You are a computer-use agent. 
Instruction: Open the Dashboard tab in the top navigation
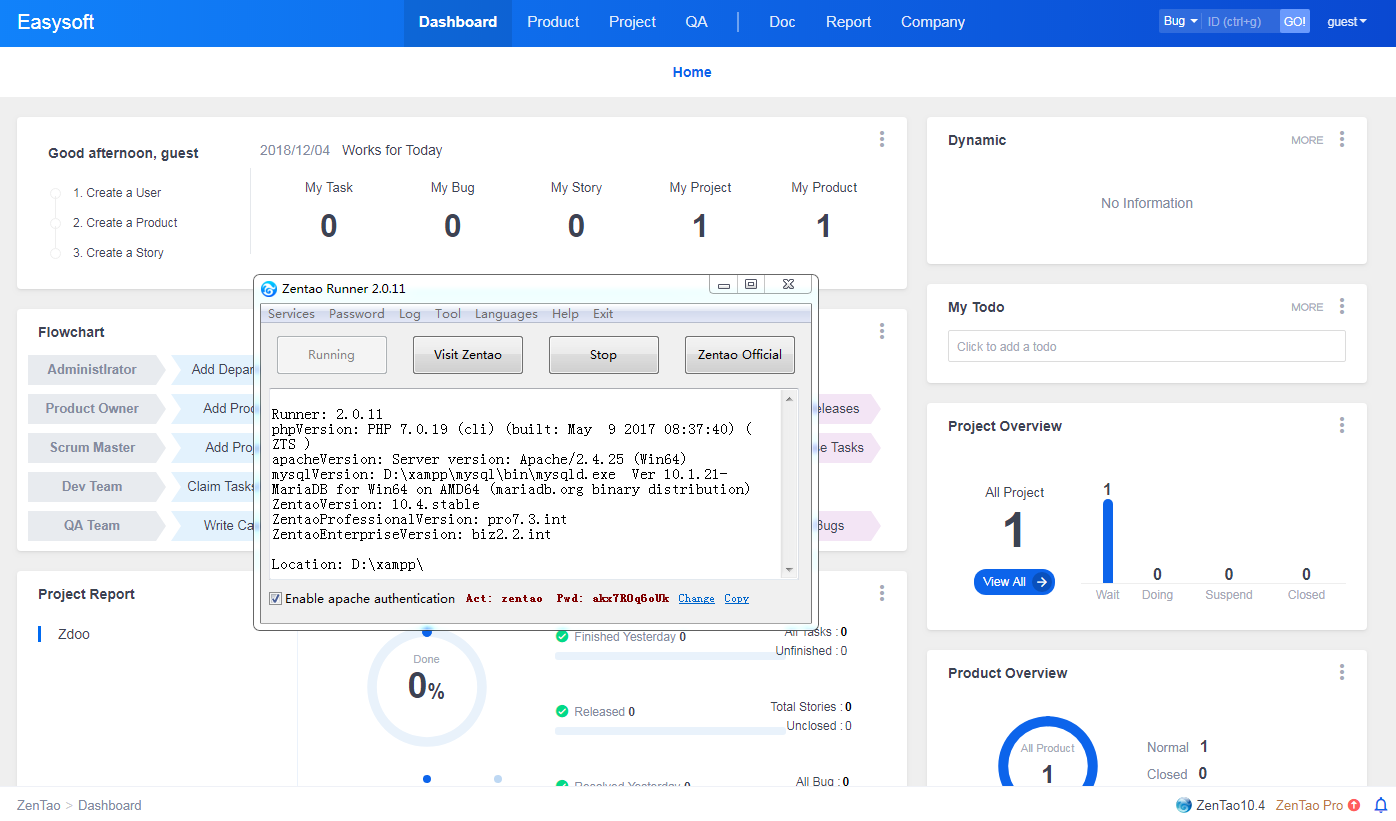pos(458,22)
